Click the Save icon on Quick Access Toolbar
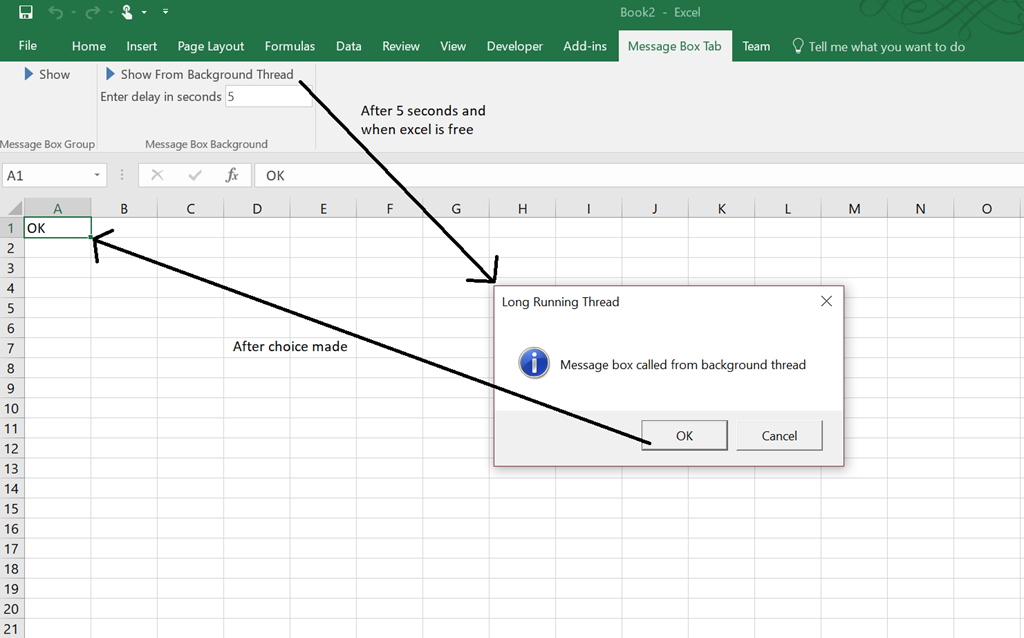This screenshot has width=1024, height=638. (26, 13)
